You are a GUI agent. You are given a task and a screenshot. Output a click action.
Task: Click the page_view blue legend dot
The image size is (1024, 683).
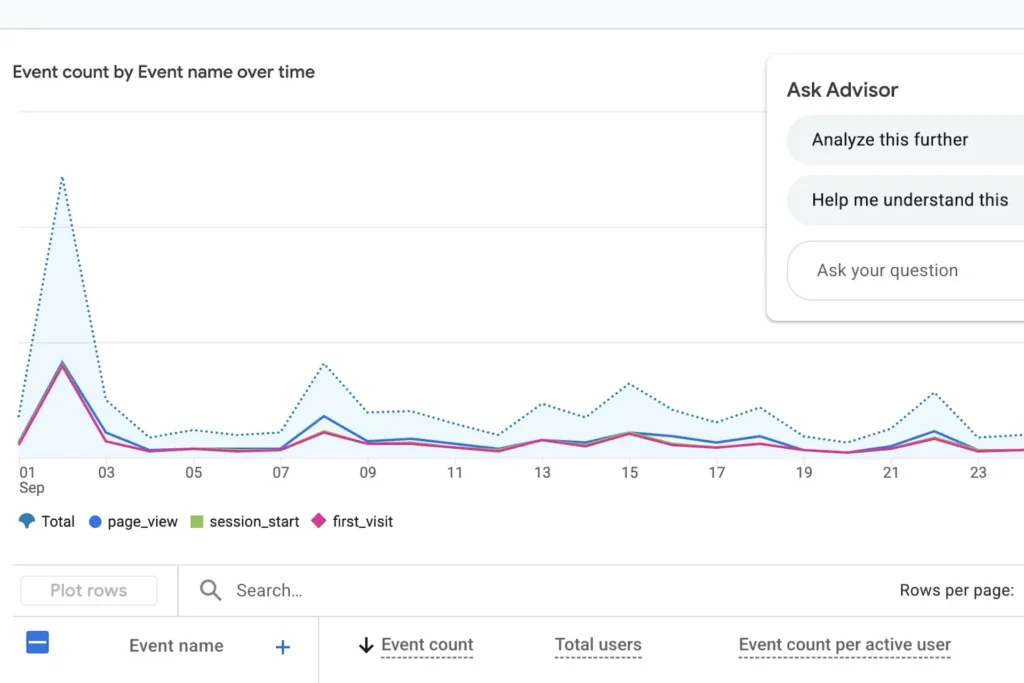pos(95,522)
